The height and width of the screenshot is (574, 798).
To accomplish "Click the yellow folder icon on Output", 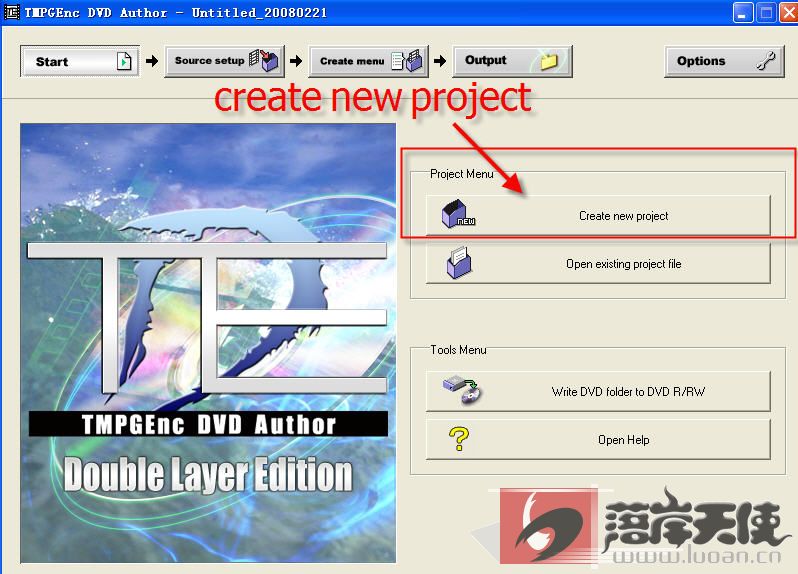I will [x=549, y=62].
